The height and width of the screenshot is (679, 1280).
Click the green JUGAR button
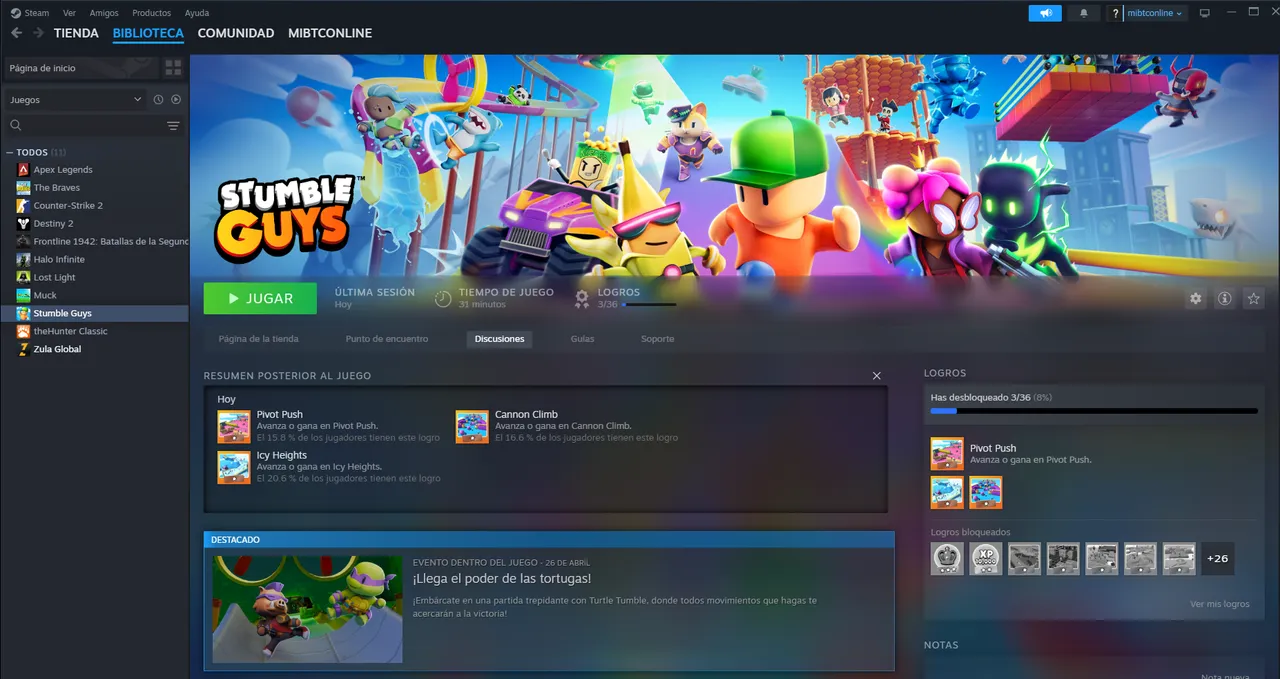[260, 299]
